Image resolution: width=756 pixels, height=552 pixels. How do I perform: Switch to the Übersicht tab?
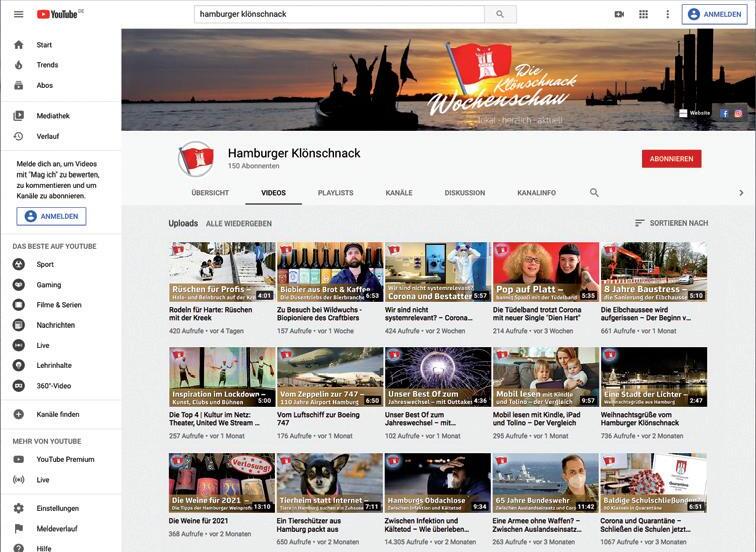[210, 193]
